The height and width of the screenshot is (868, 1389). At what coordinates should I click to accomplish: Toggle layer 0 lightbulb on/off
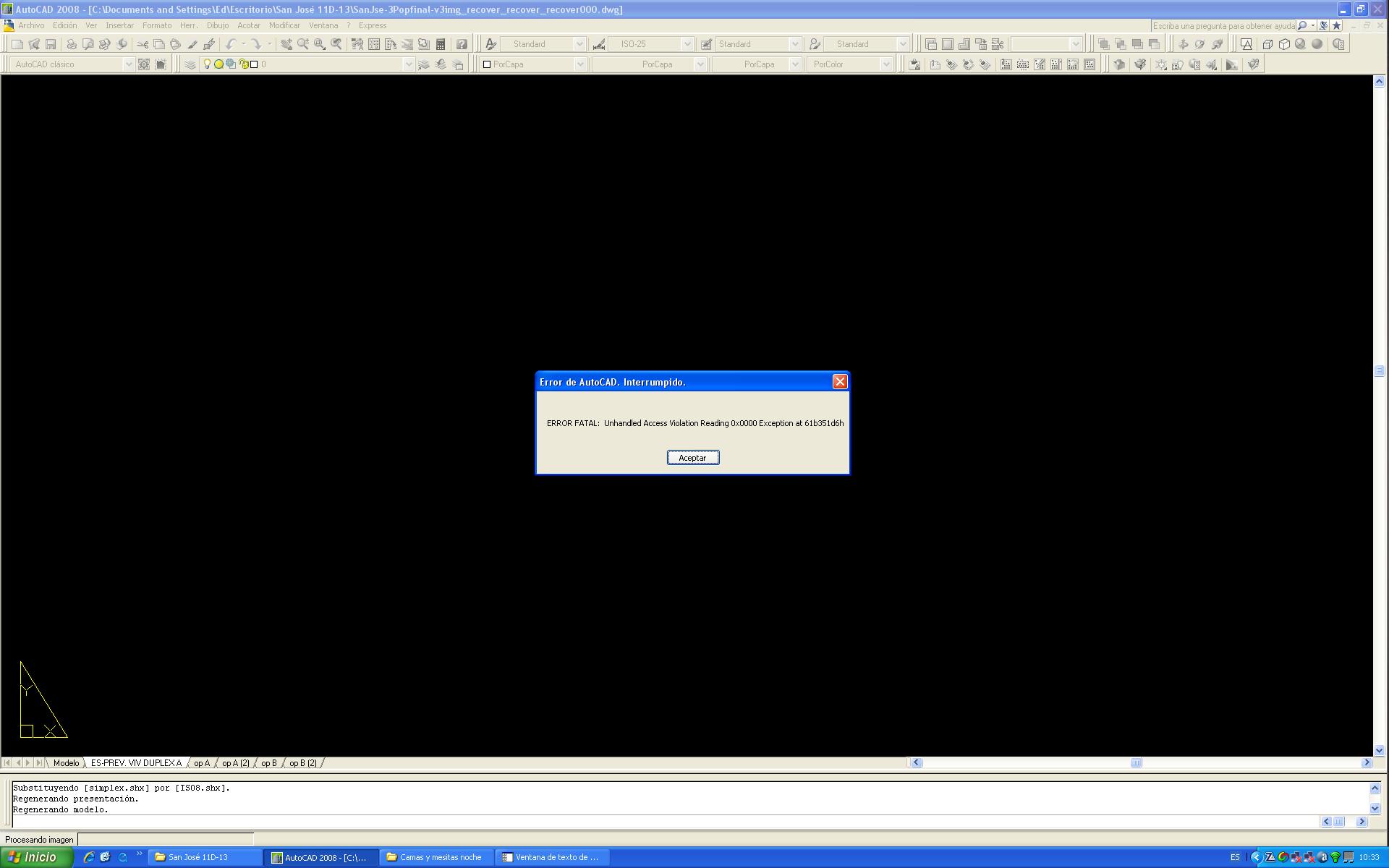(207, 64)
